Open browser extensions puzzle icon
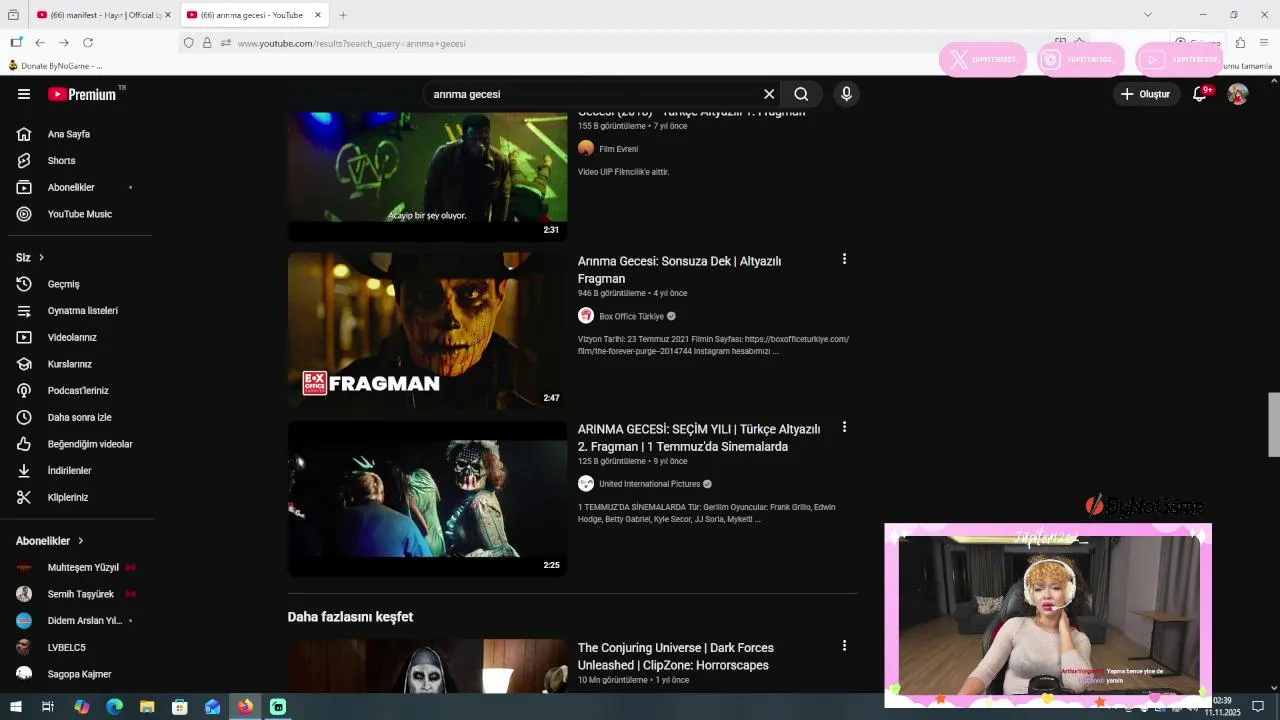The height and width of the screenshot is (720, 1280). tap(1240, 43)
